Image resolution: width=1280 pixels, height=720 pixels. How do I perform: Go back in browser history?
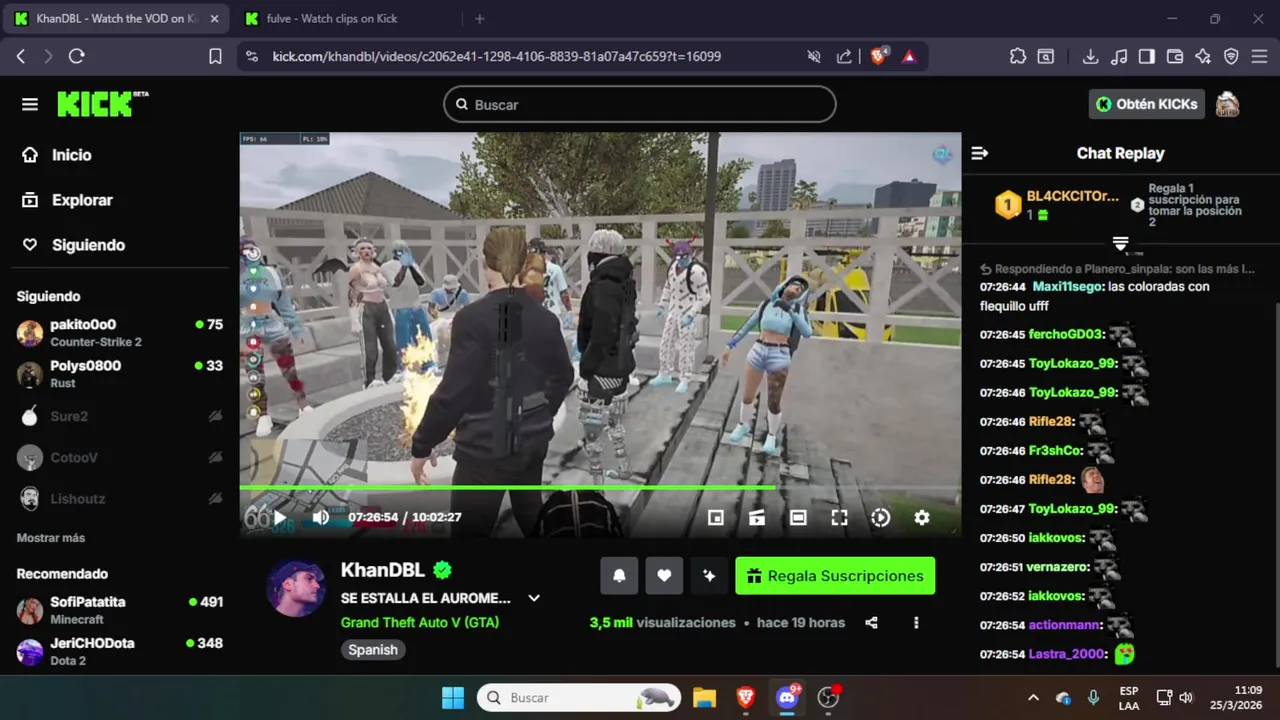point(21,57)
